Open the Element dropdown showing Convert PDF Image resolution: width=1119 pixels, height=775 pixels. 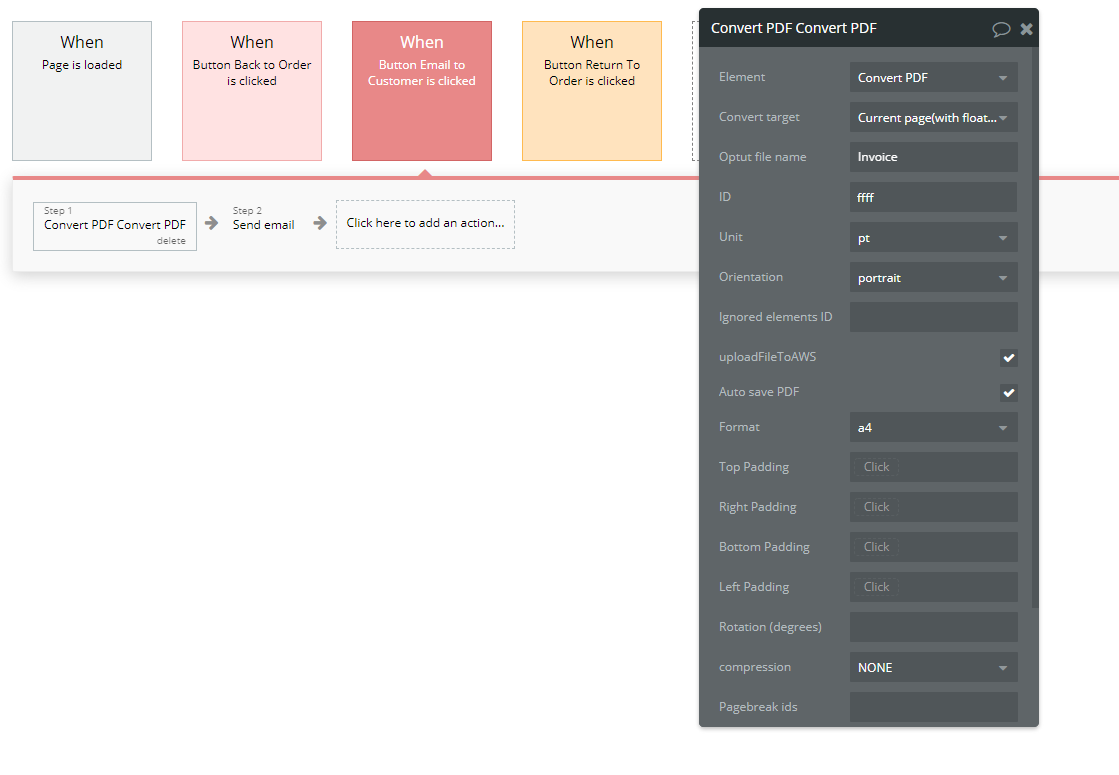coord(933,77)
